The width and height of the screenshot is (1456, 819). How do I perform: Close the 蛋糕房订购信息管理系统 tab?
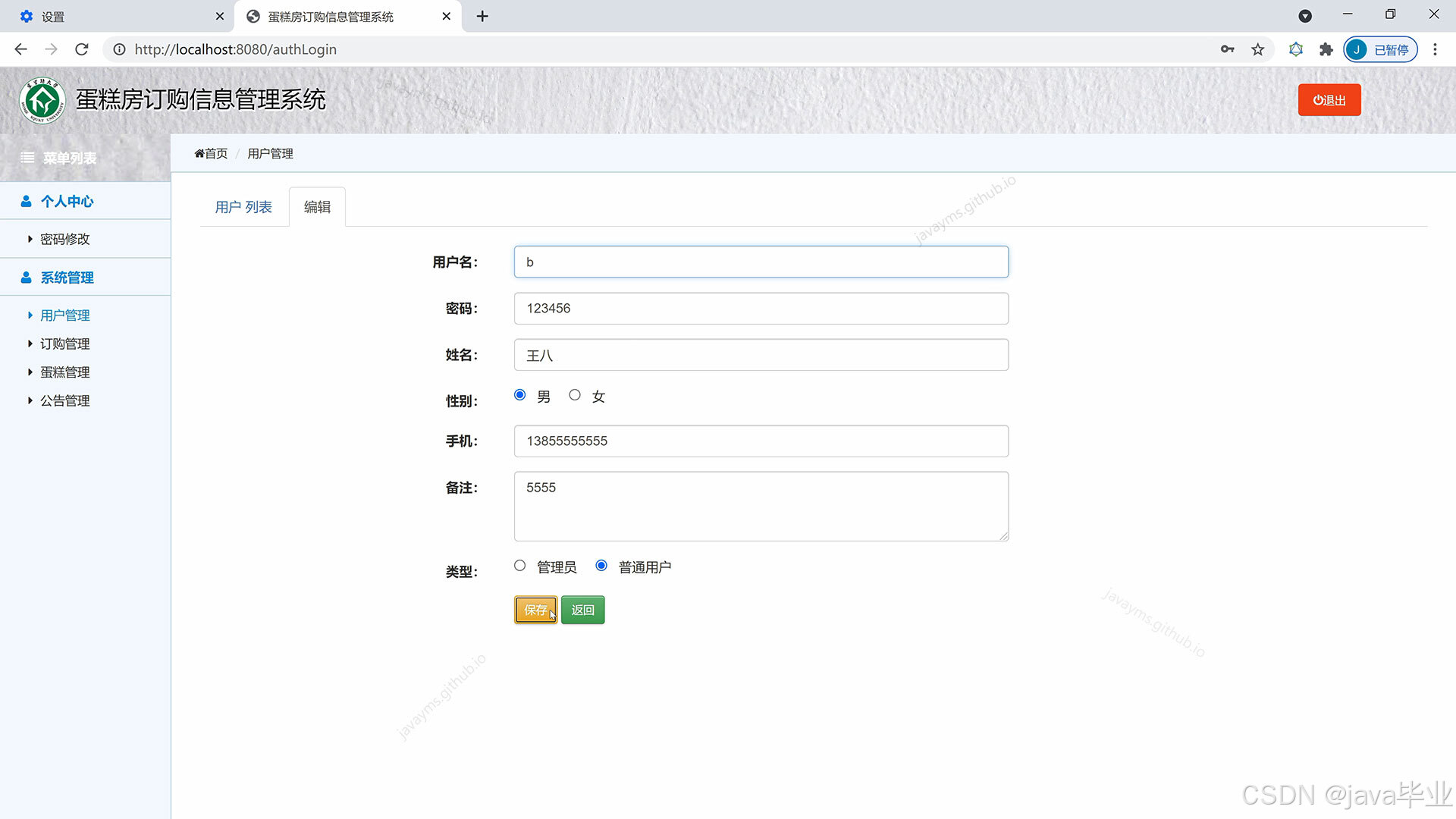447,16
